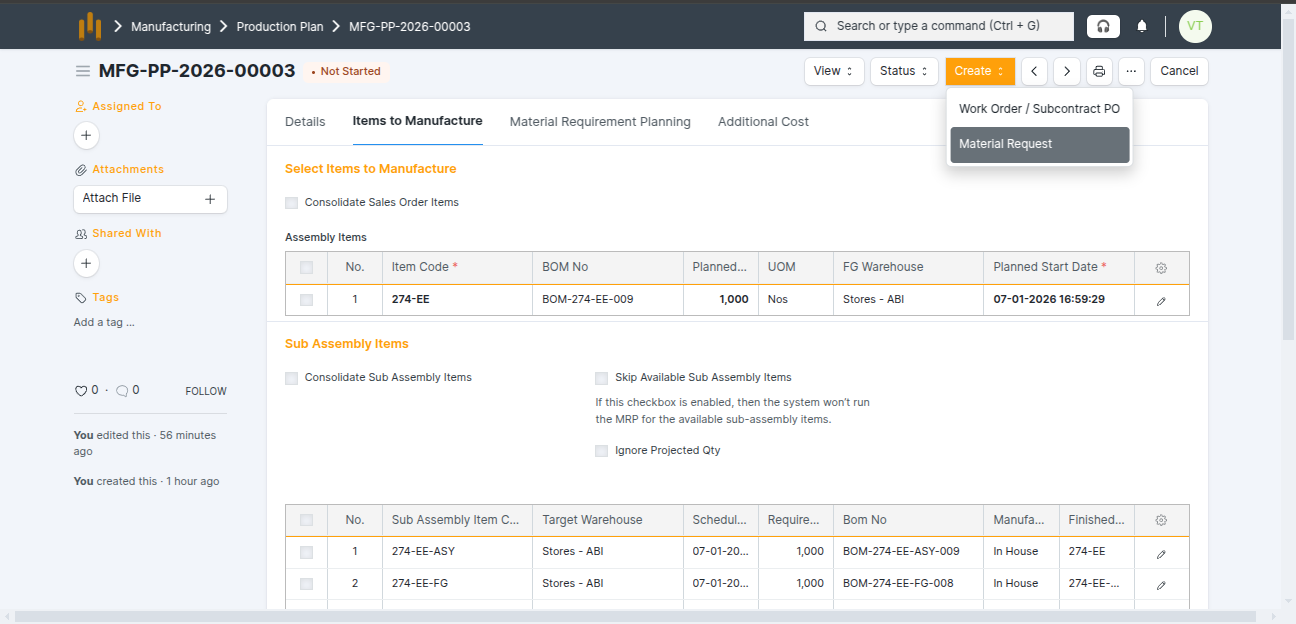Go to next document arrow
Viewport: 1296px width, 624px height.
click(x=1067, y=71)
